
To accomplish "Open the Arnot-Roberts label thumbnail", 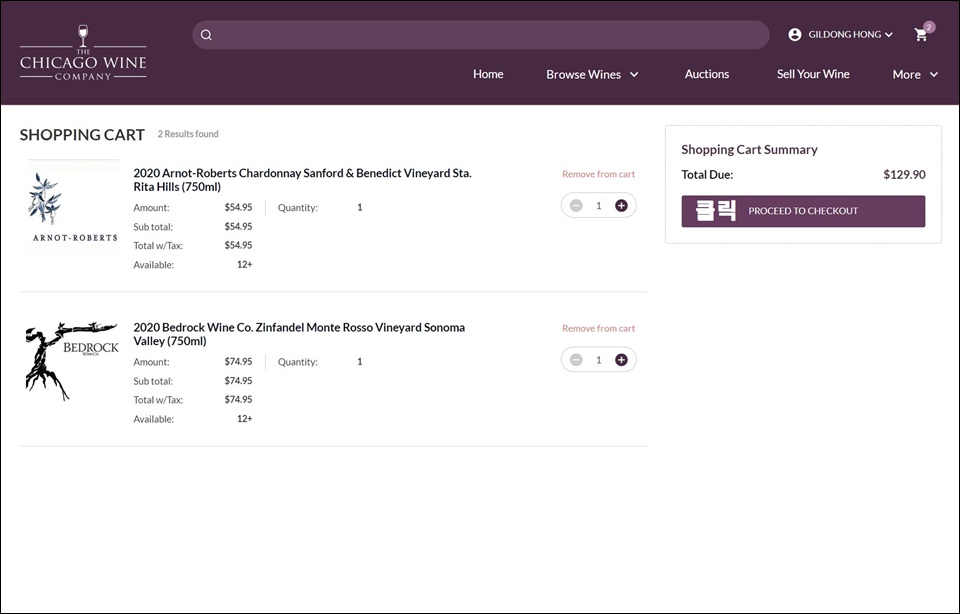I will click(x=73, y=207).
